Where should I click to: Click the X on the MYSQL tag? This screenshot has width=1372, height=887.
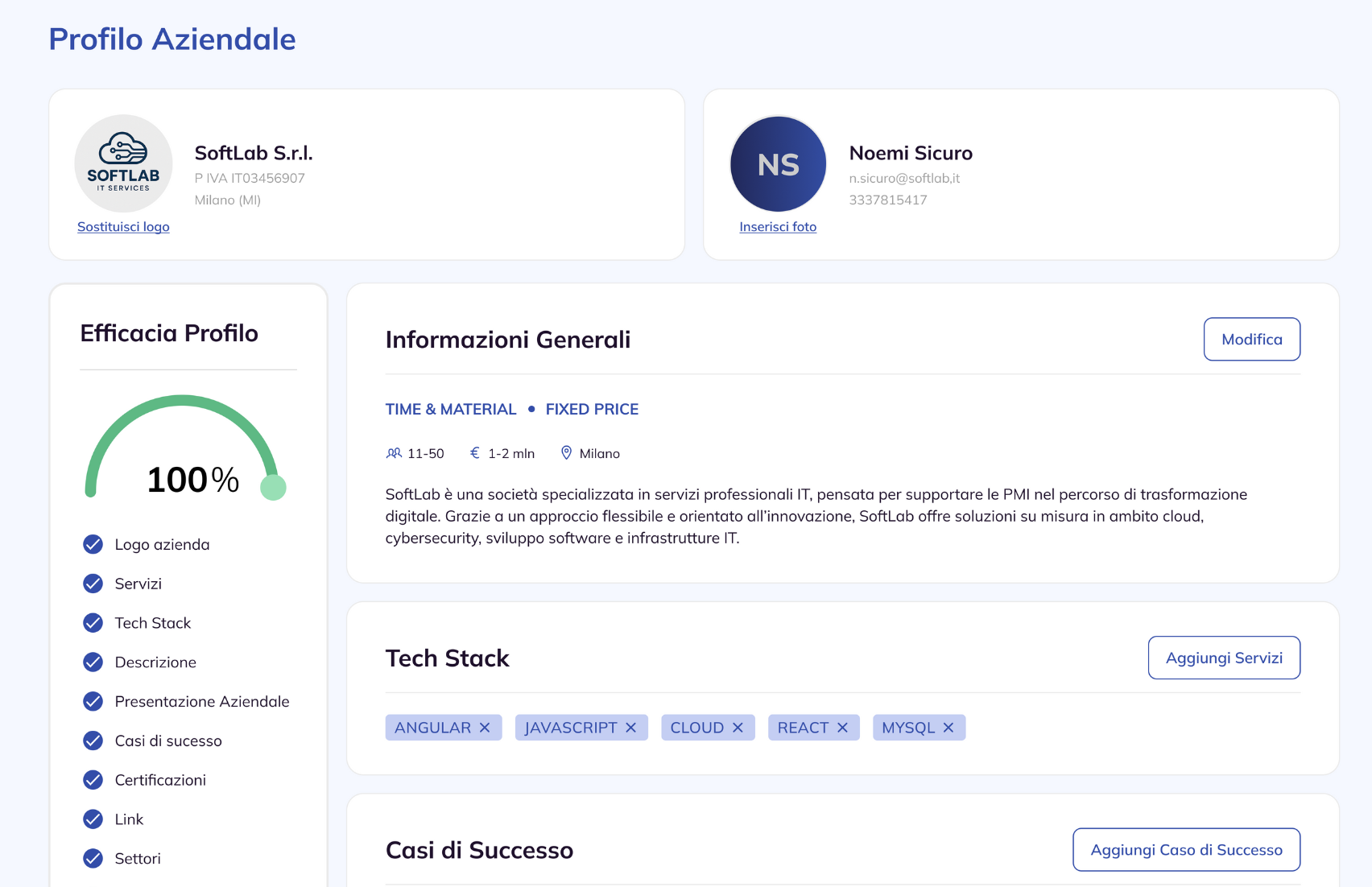[948, 728]
